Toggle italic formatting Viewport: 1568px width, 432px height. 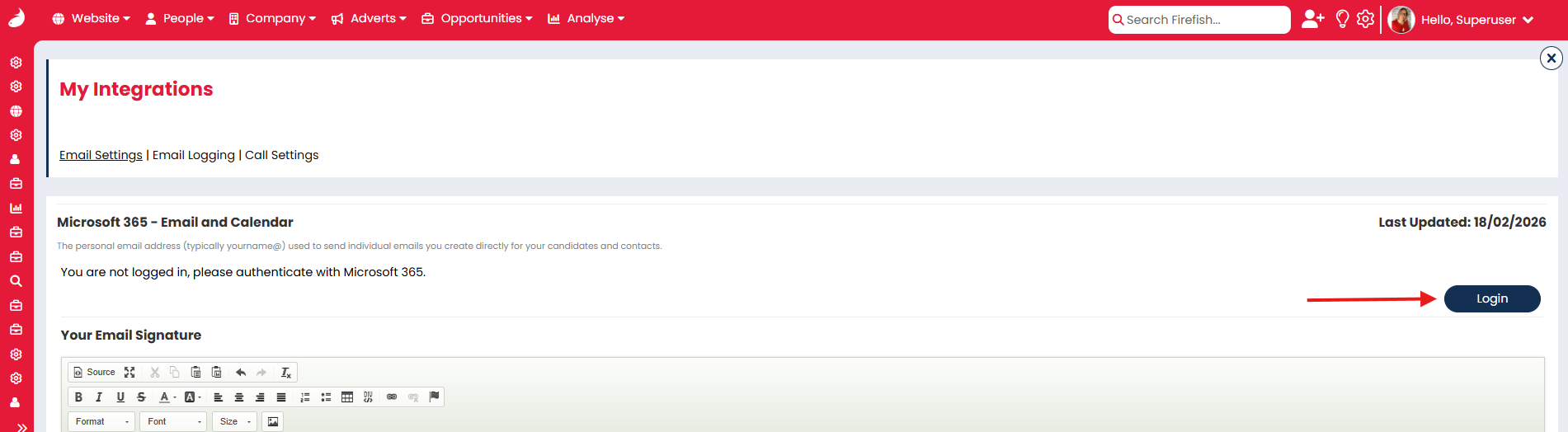click(99, 397)
